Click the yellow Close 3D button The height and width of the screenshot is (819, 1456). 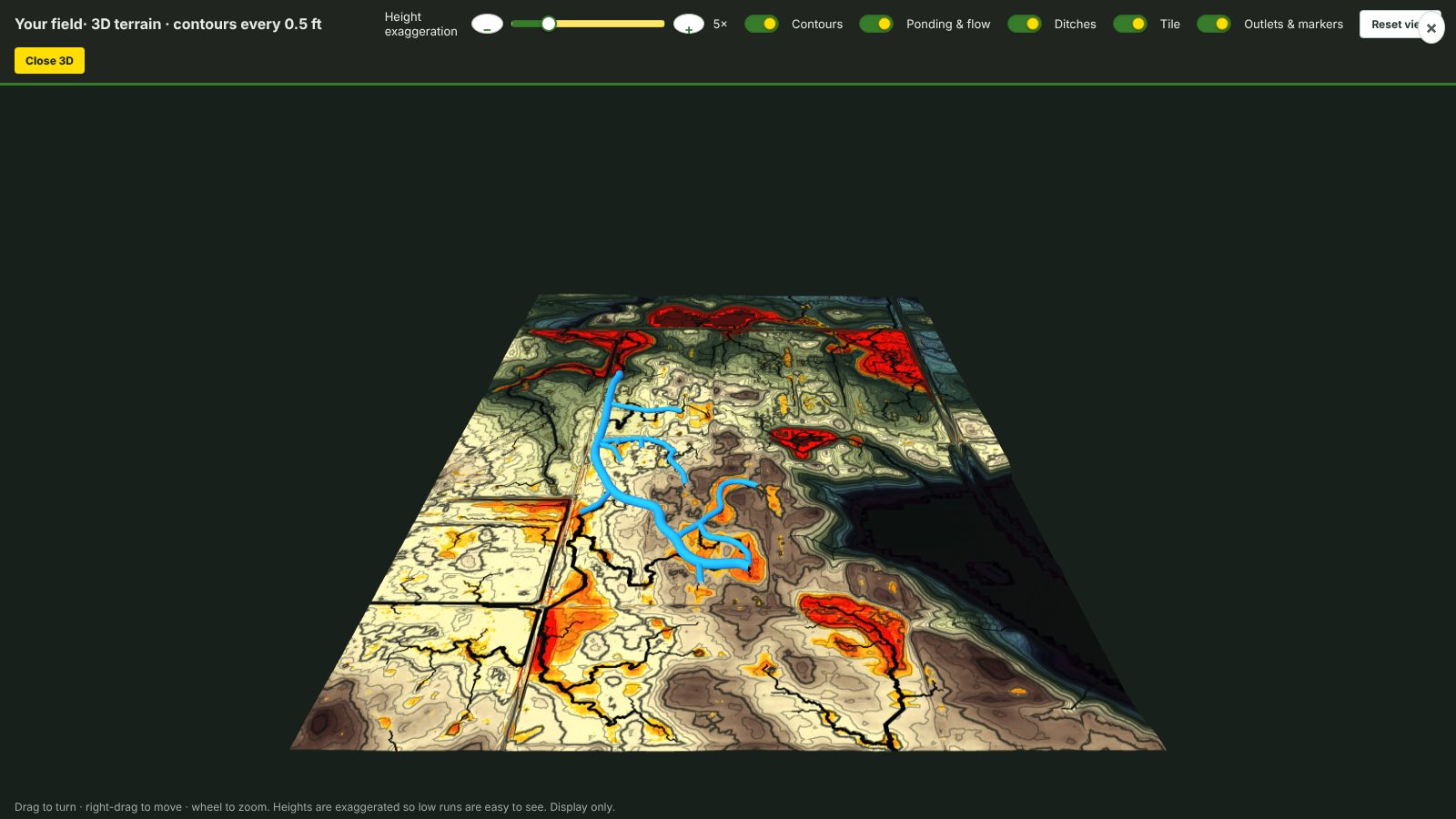49,61
